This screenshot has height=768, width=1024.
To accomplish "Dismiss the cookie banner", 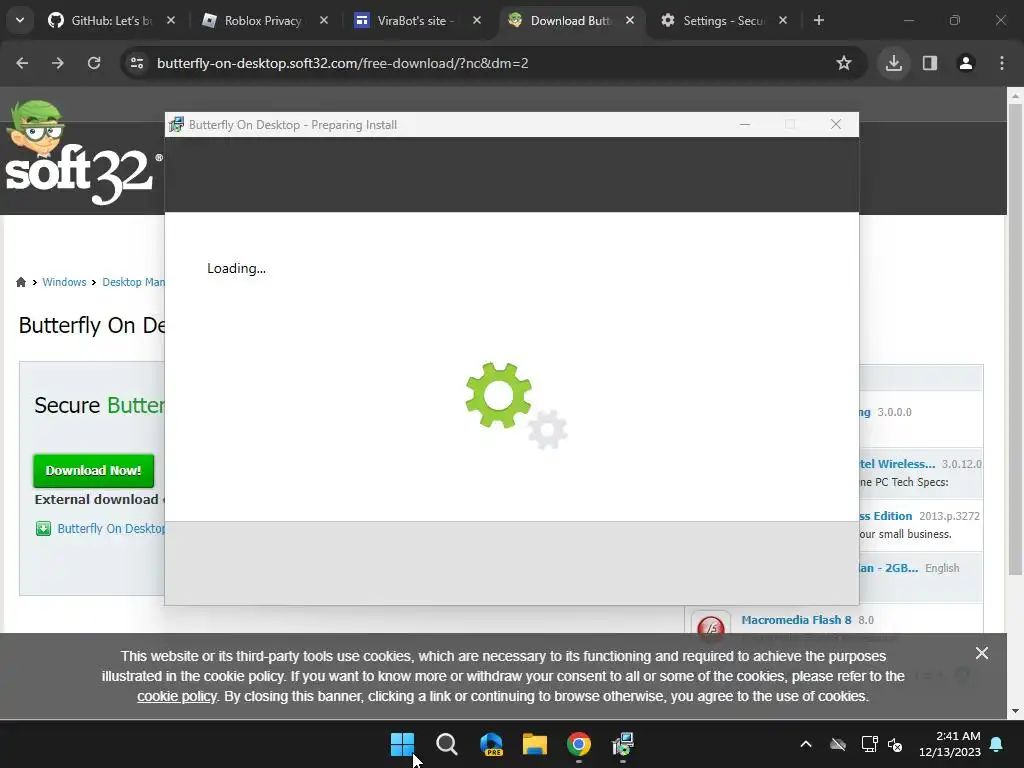I will [981, 653].
